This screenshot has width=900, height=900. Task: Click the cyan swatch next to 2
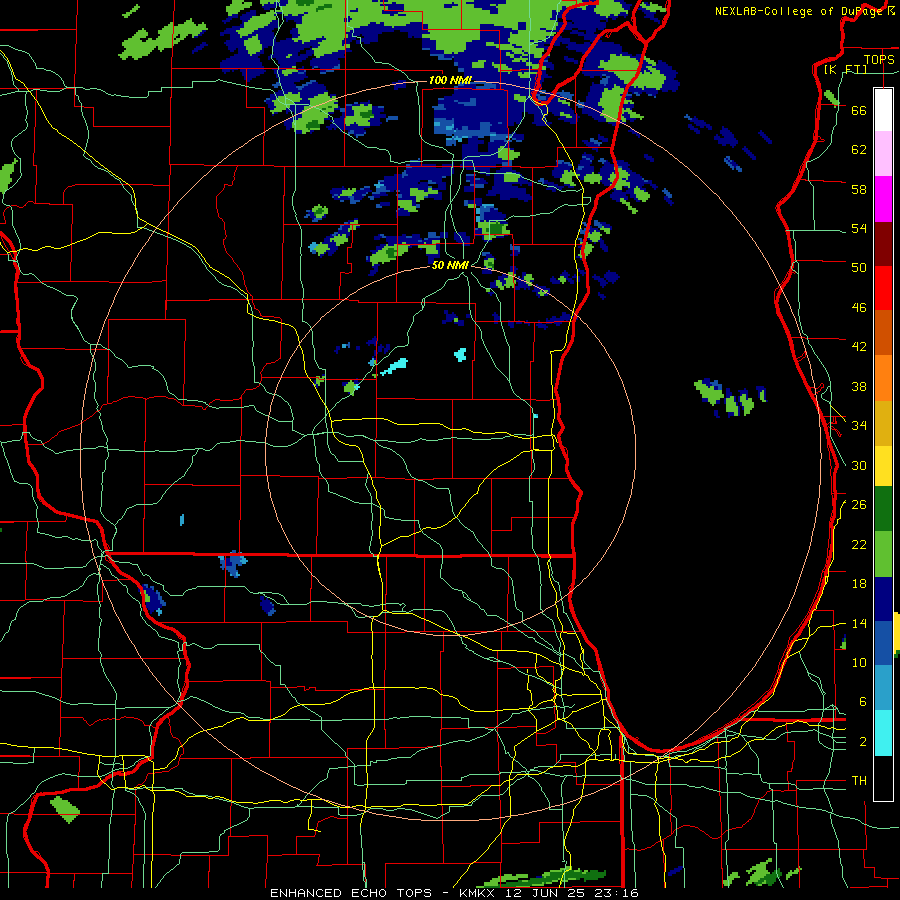883,733
